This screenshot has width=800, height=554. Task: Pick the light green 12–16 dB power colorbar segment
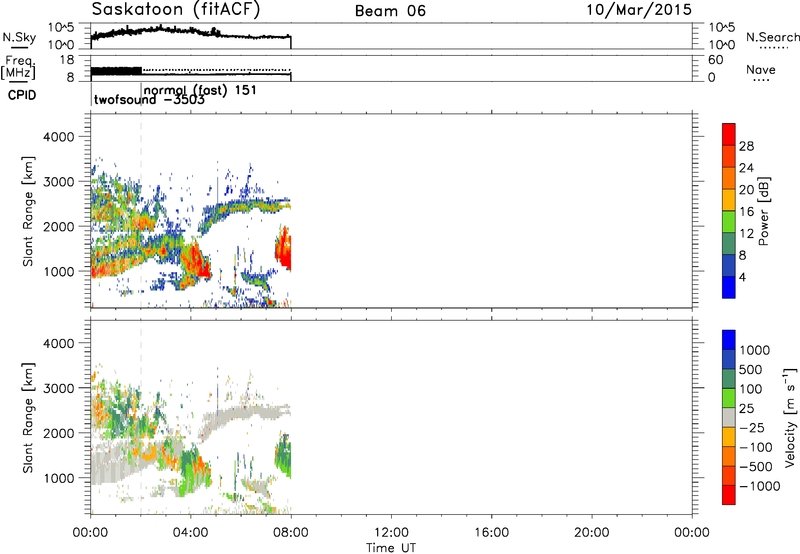[729, 221]
